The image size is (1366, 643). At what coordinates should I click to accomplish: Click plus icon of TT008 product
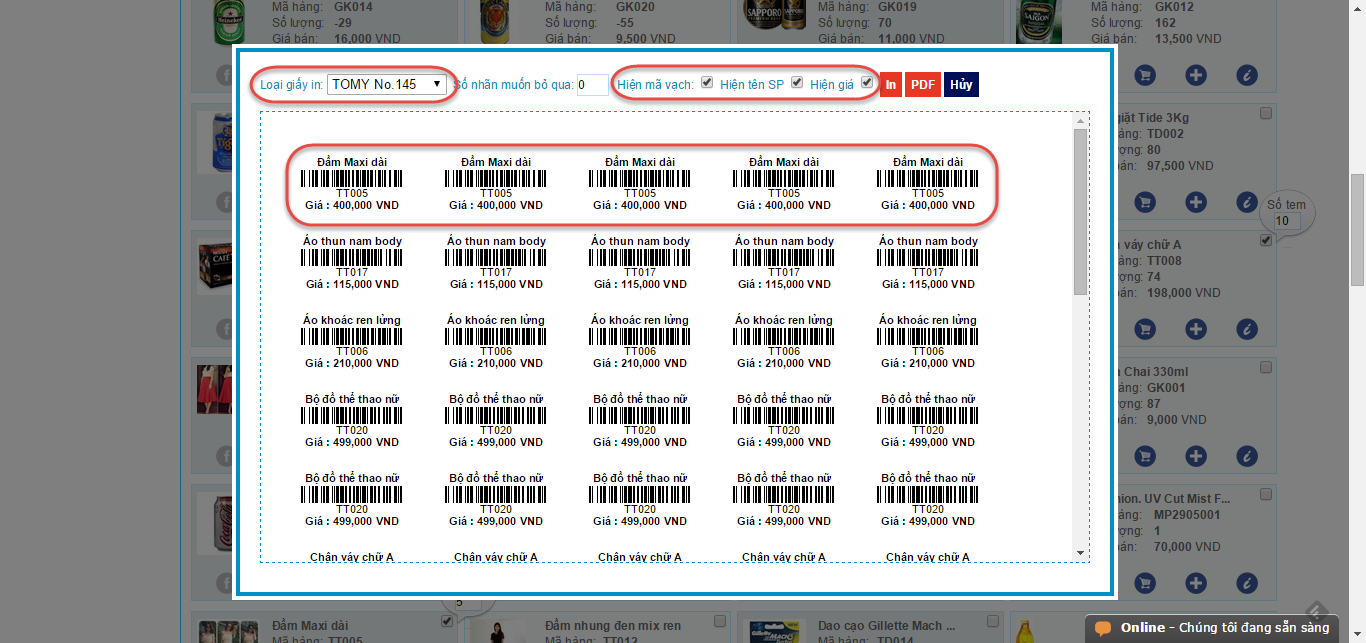click(x=1196, y=329)
